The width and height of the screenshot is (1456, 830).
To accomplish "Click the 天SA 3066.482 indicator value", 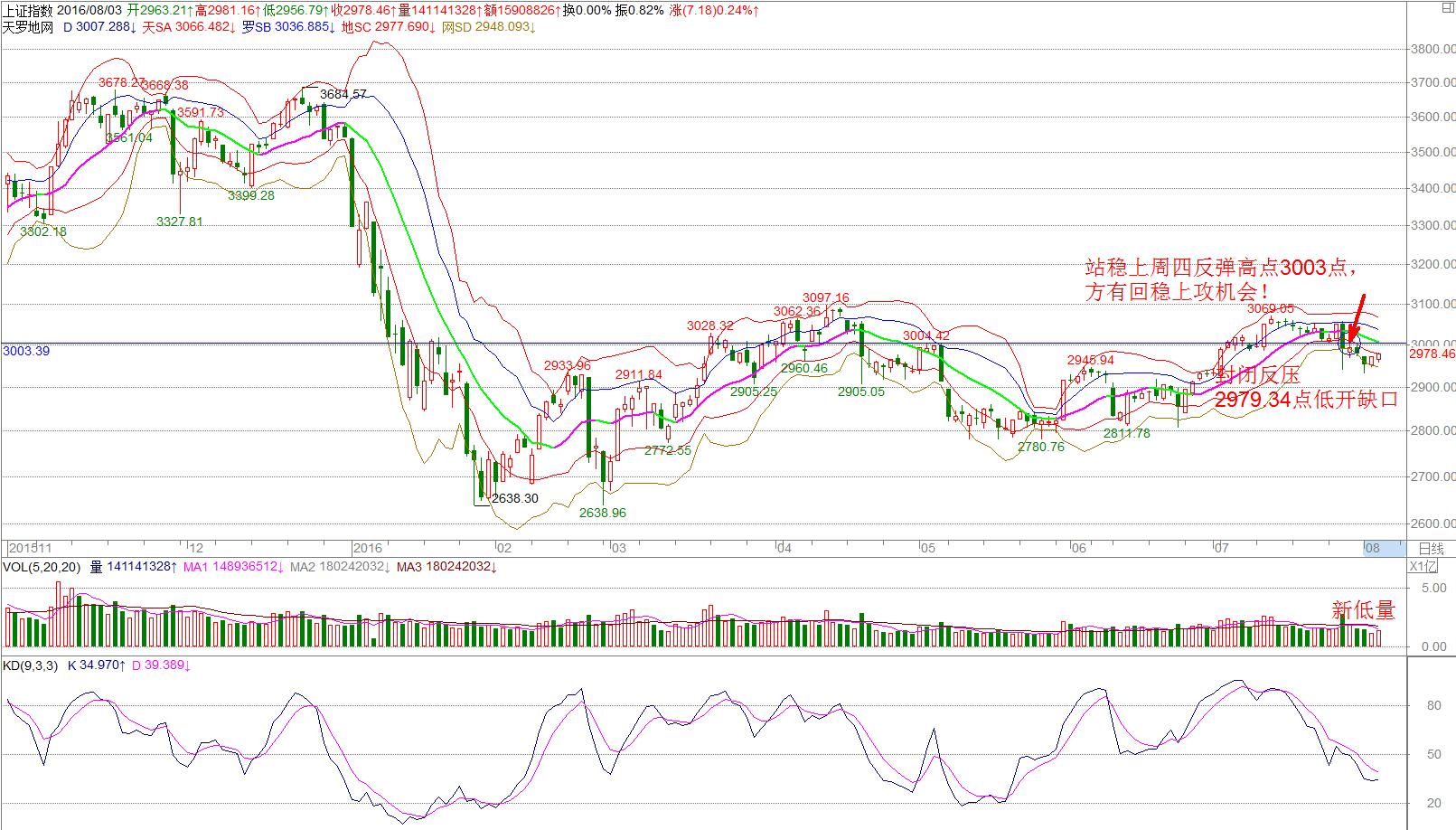I will tap(189, 27).
